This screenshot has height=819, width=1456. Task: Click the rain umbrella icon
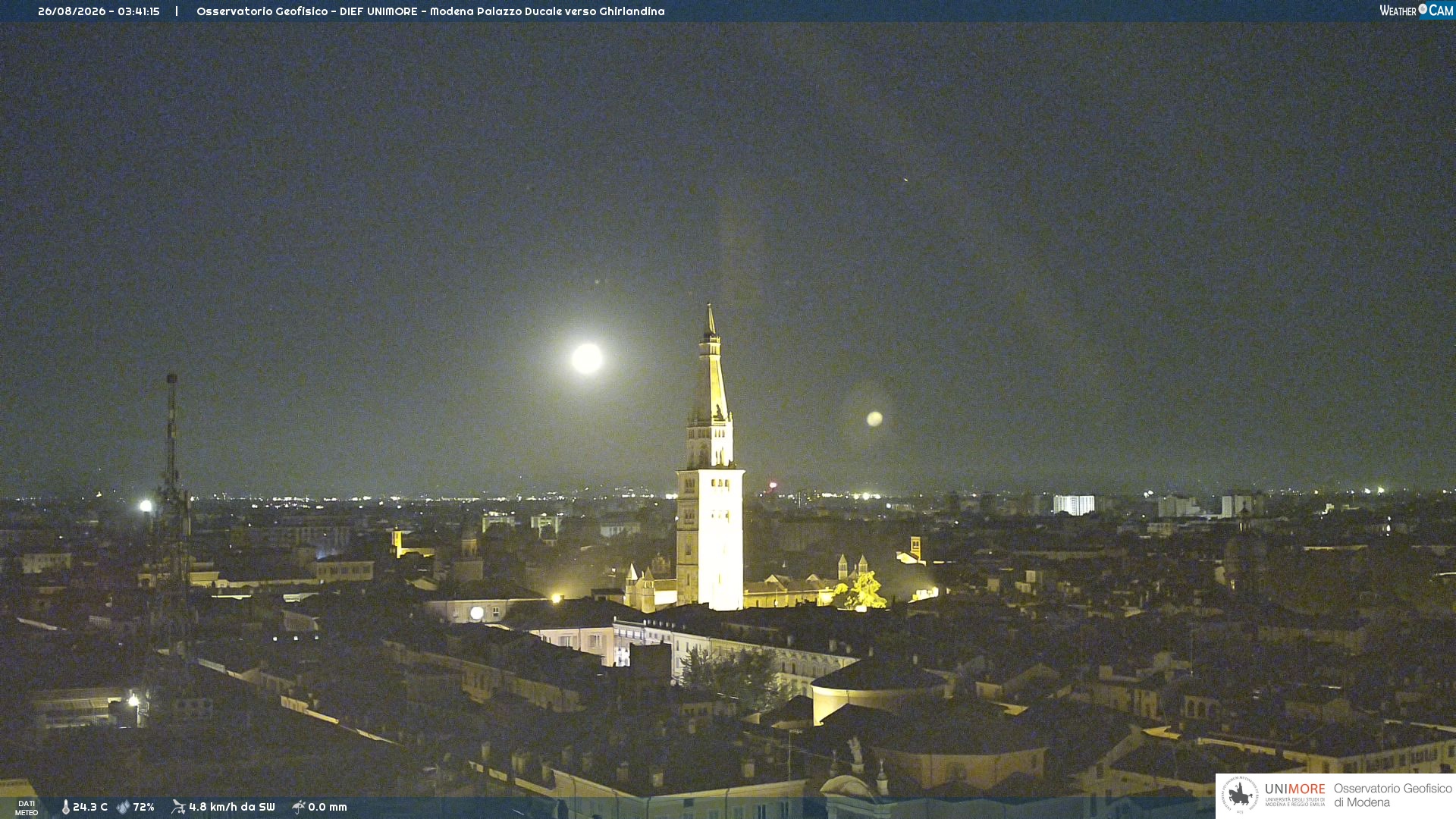coord(299,807)
